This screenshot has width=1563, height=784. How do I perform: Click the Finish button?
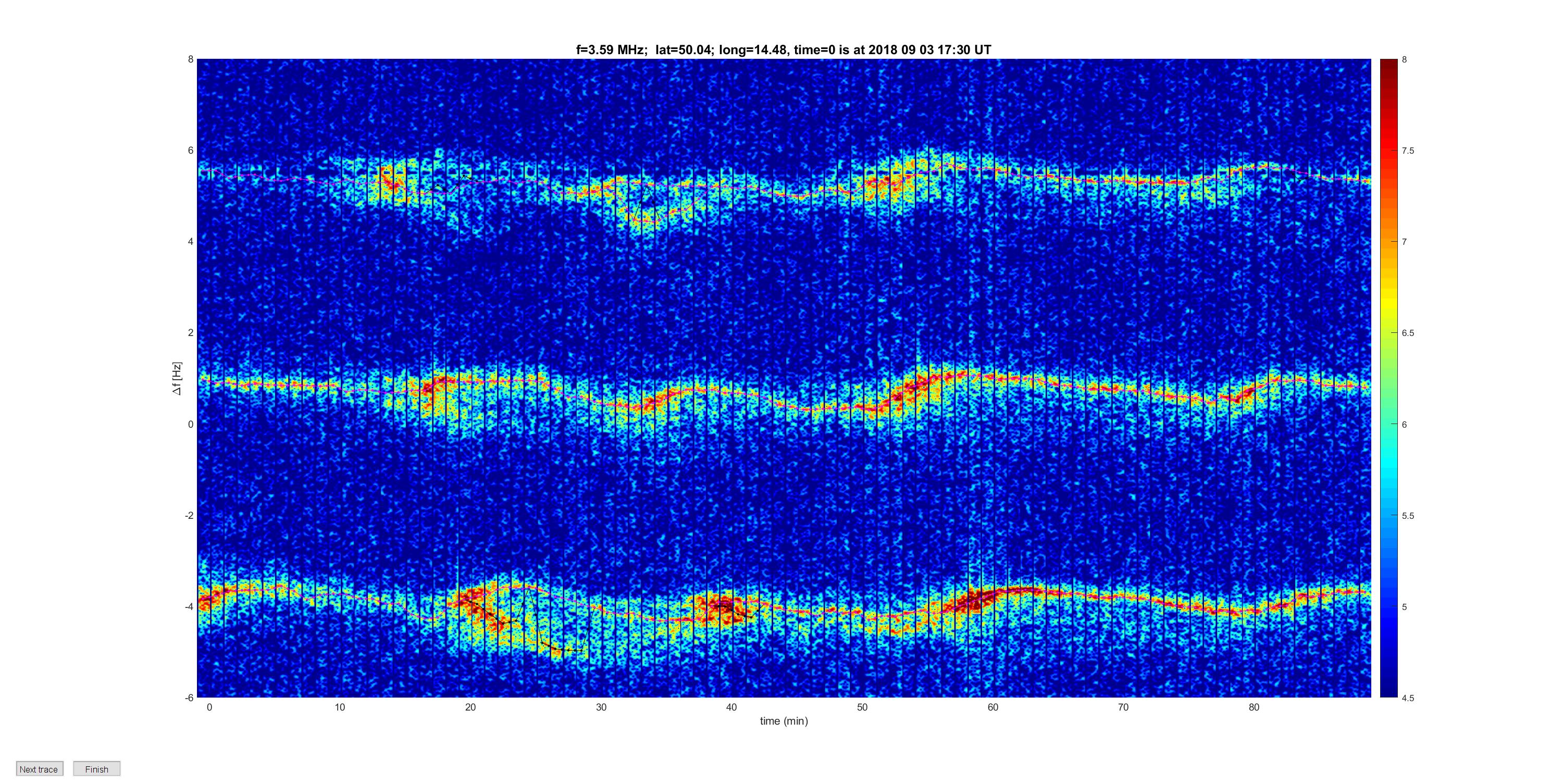coord(96,769)
